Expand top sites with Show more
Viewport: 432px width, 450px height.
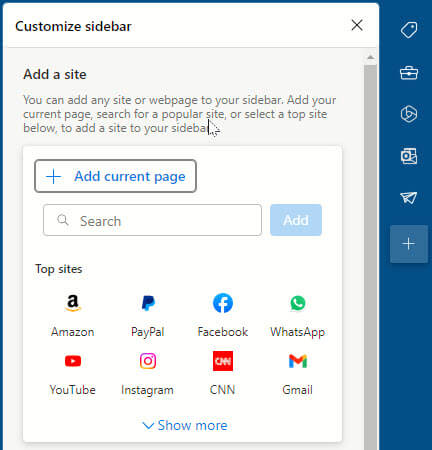(185, 425)
